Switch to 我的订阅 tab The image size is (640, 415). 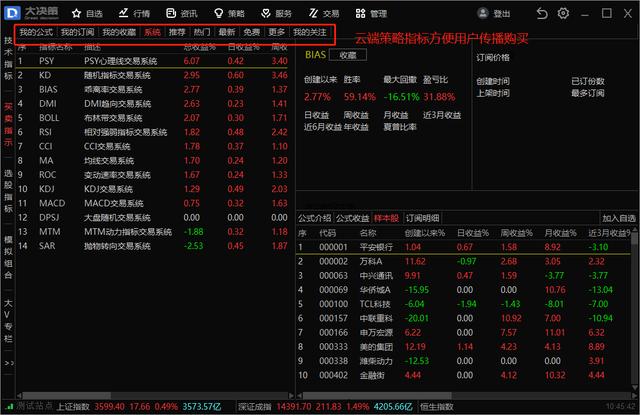pyautogui.click(x=78, y=32)
